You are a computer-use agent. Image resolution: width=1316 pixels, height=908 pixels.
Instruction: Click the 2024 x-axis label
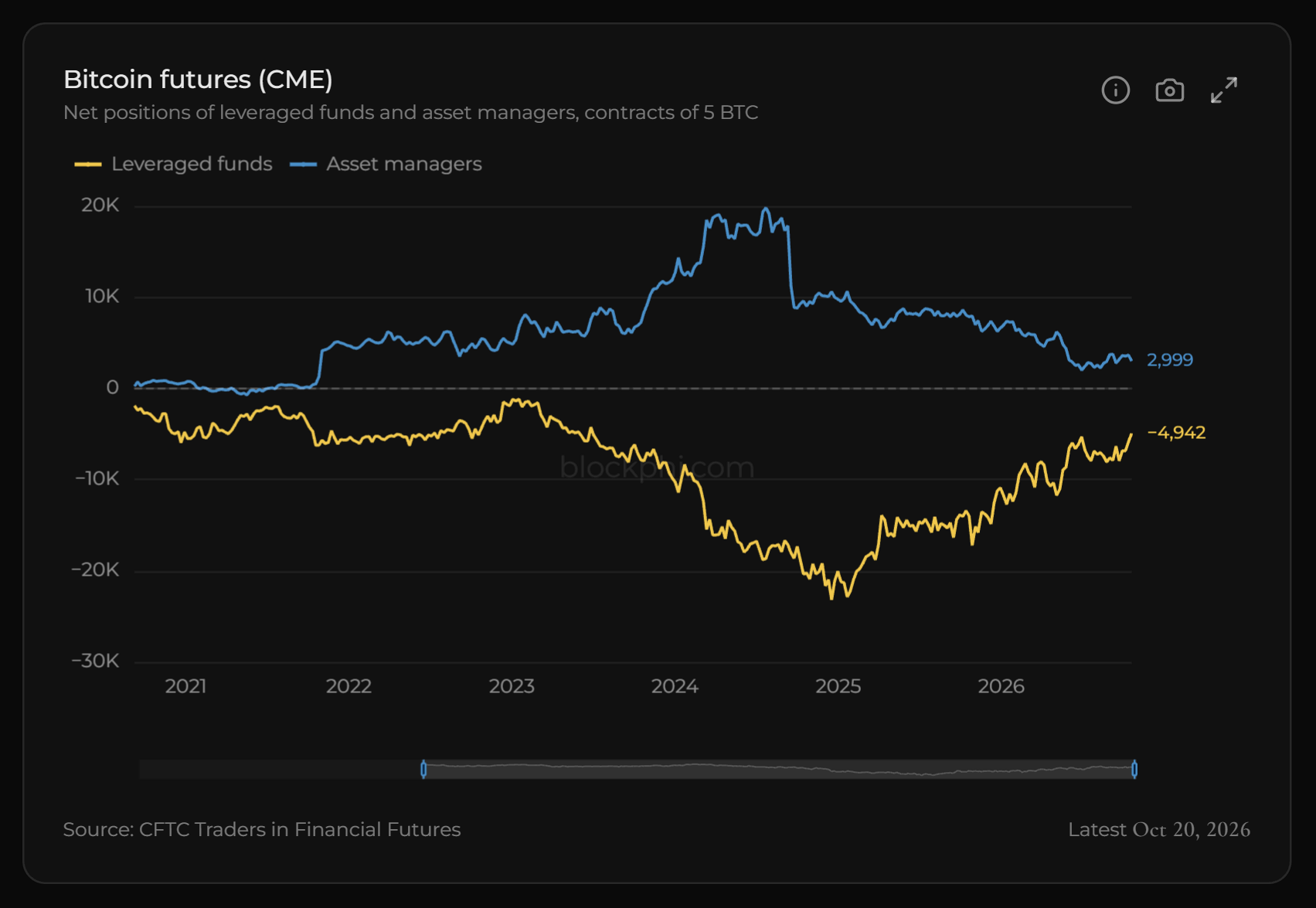[x=675, y=686]
